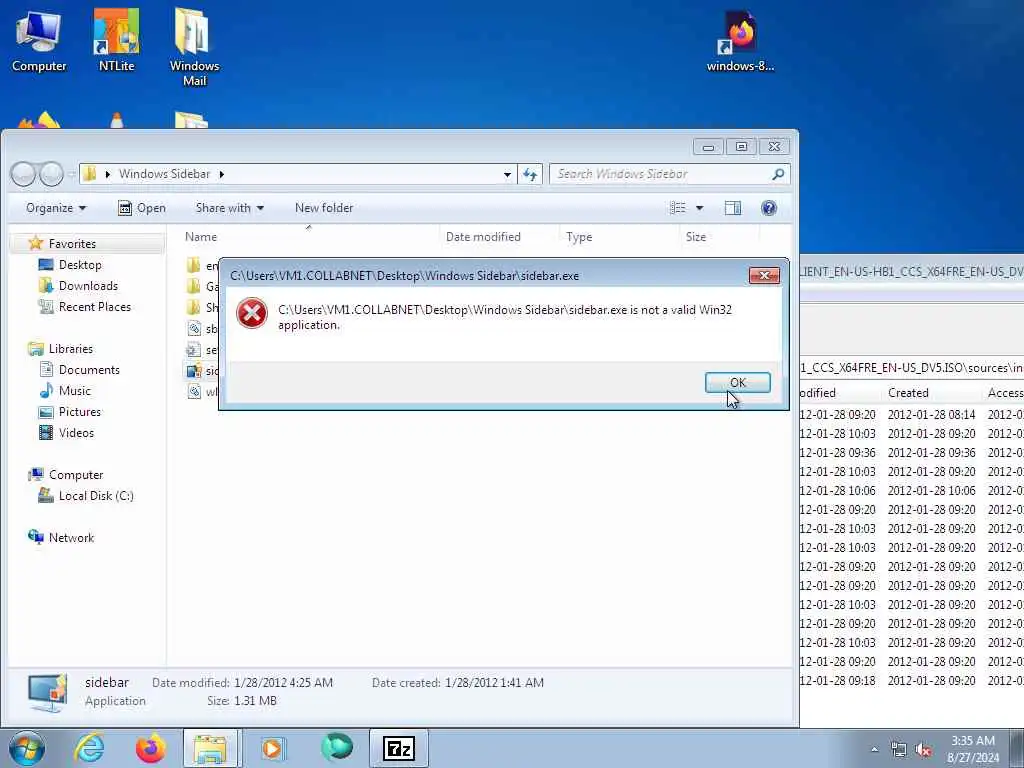The width and height of the screenshot is (1024, 768).
Task: Click the Windows Sidebar breadcrumb
Action: [164, 174]
